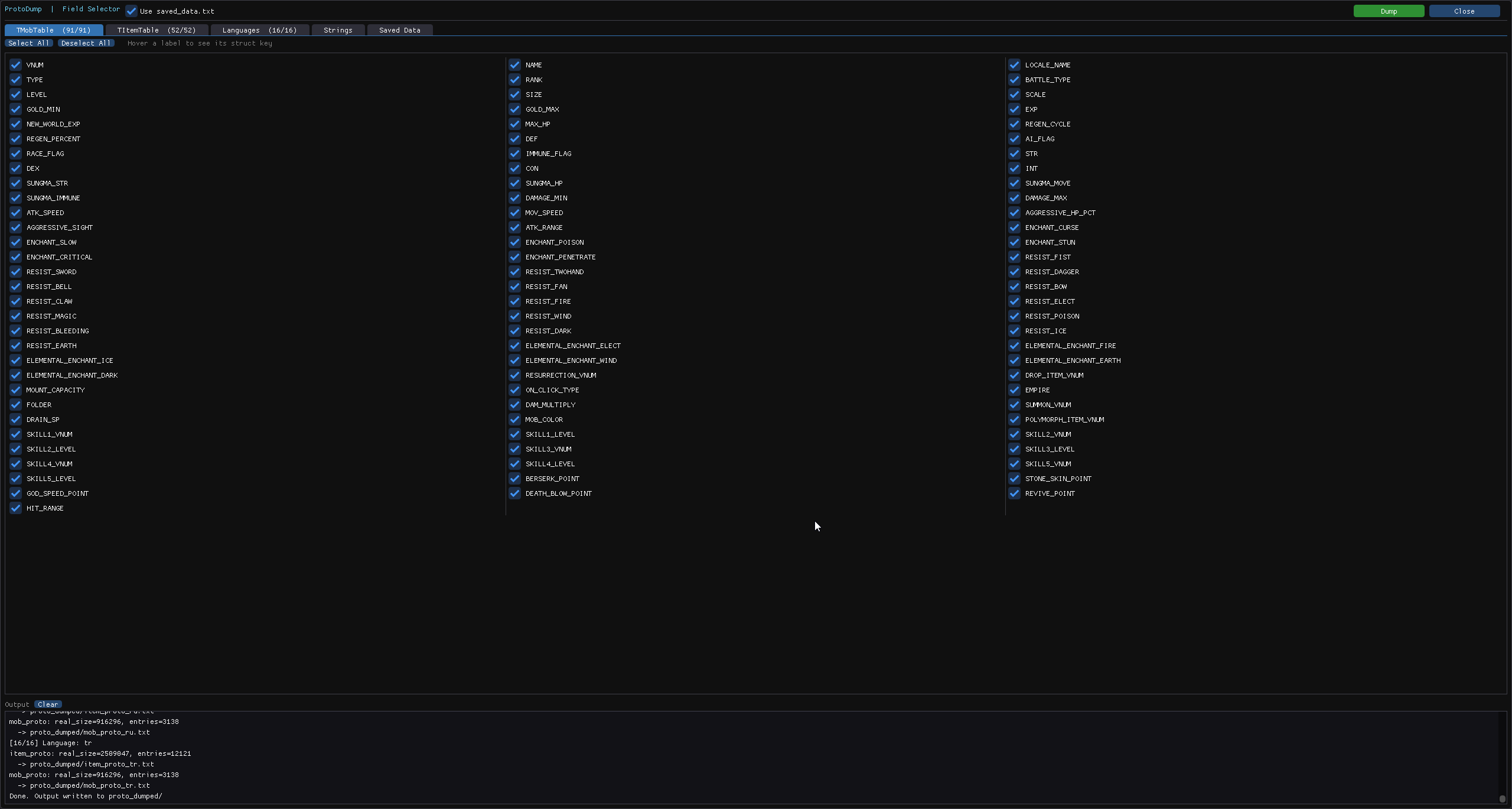Uncheck ENCHANT_STUN field

1015,242
